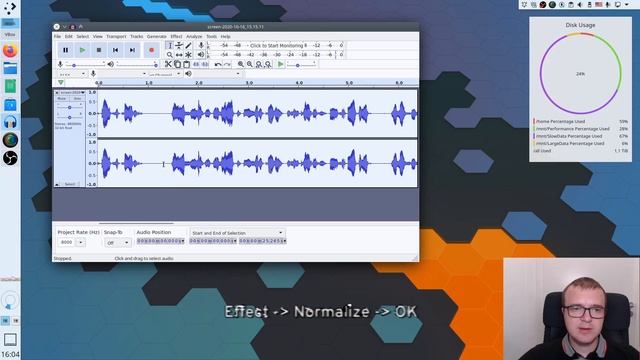Click the timeline ruler at 3.0
The image size is (640, 360).
tap(249, 83)
